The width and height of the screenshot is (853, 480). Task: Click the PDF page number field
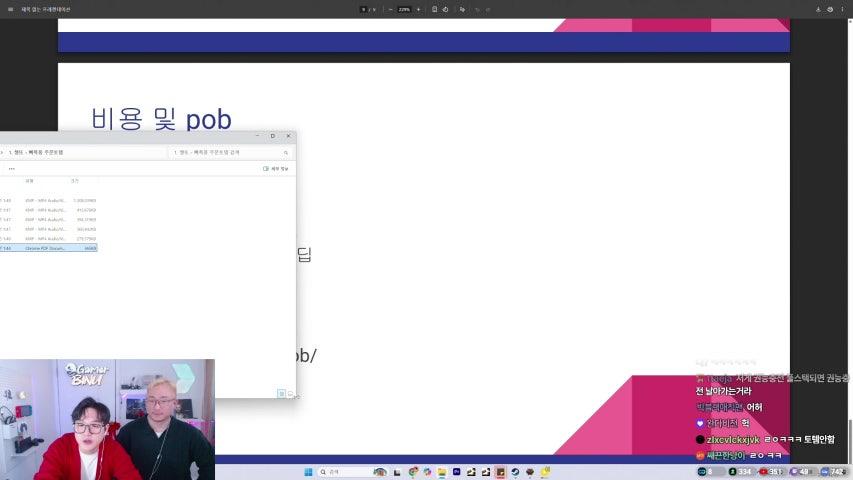point(364,9)
